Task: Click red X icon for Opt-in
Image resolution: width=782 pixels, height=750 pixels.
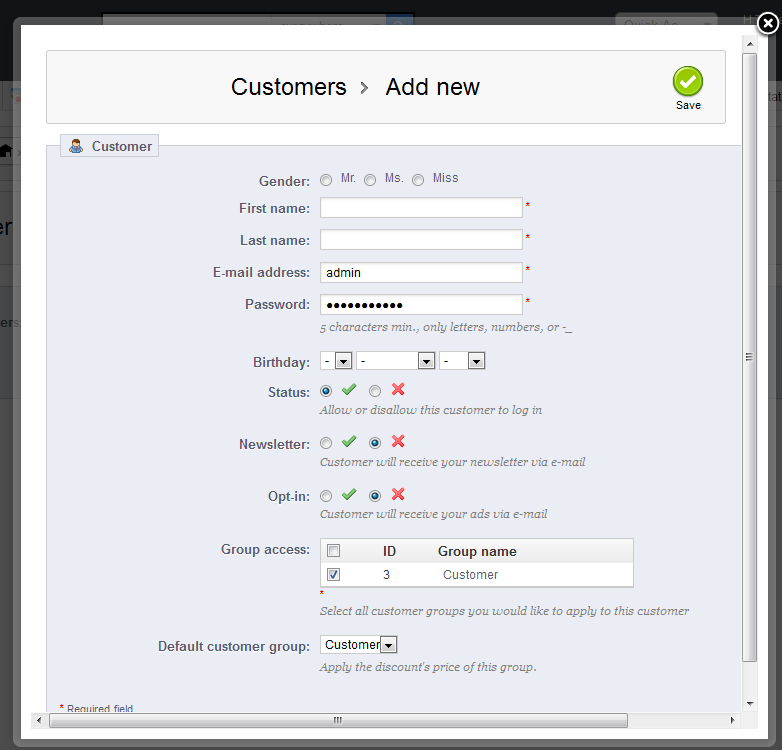Action: click(398, 495)
